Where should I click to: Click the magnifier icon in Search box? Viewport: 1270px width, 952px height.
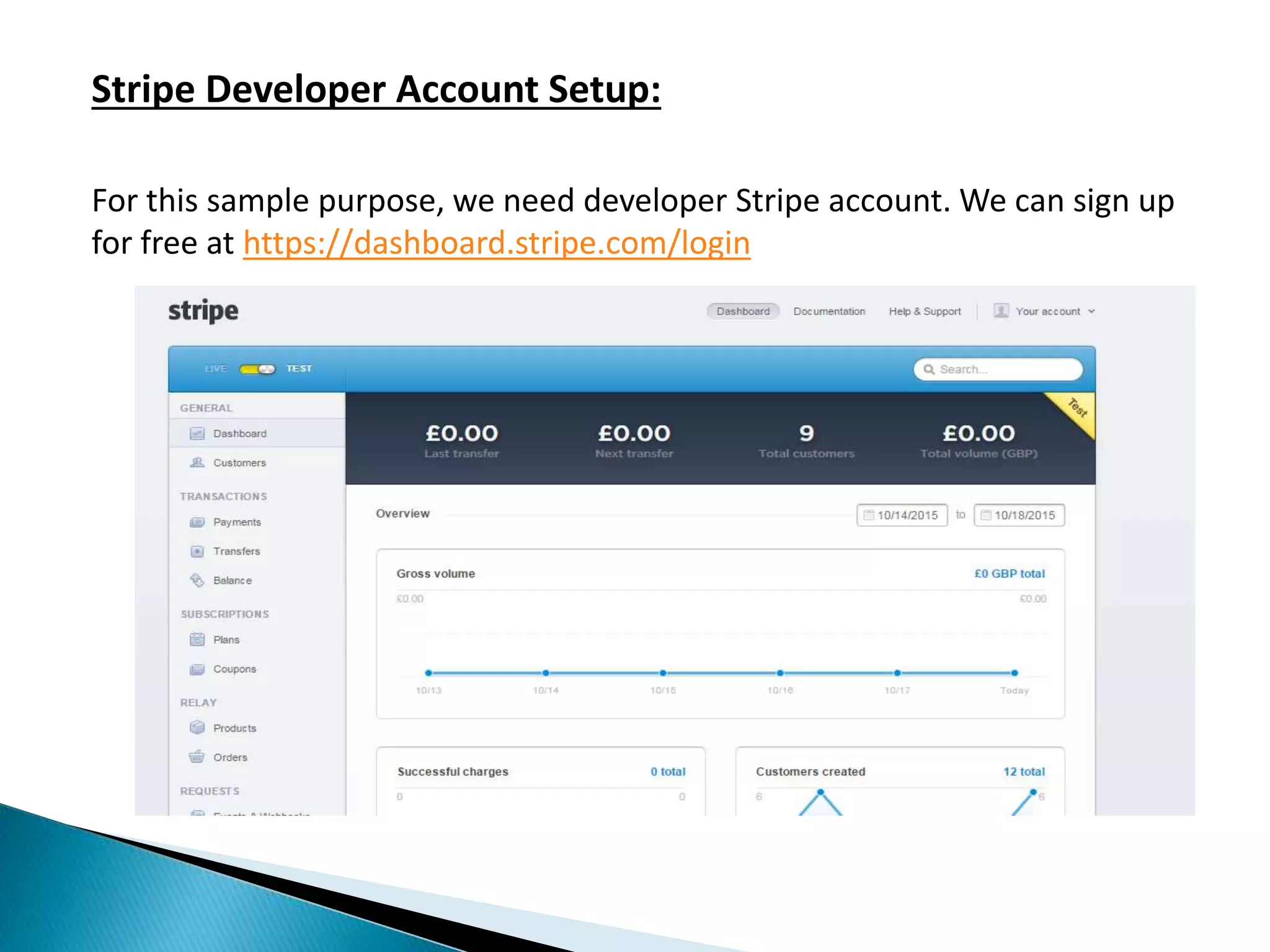[x=929, y=369]
